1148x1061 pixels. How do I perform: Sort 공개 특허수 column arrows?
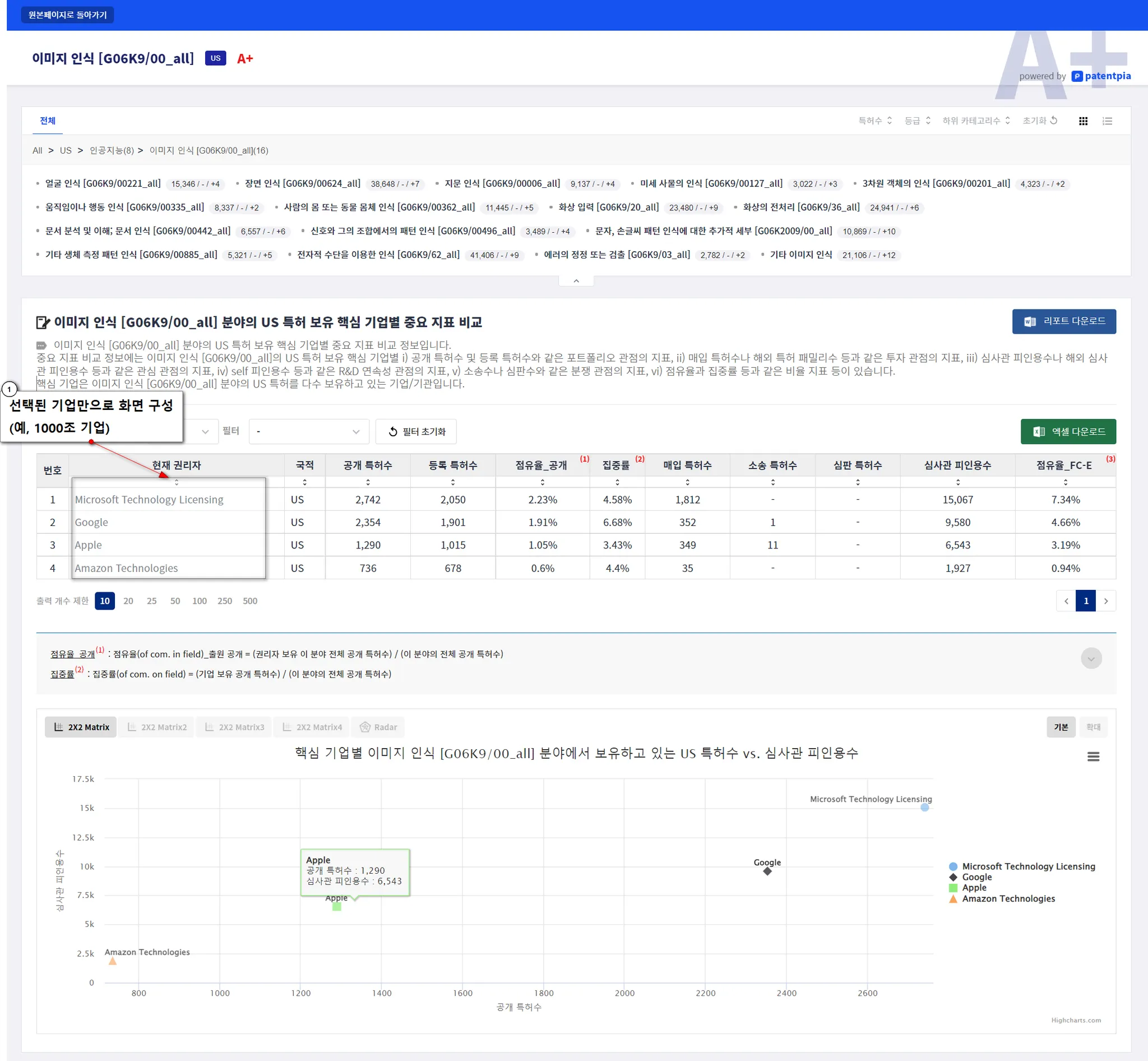(368, 482)
